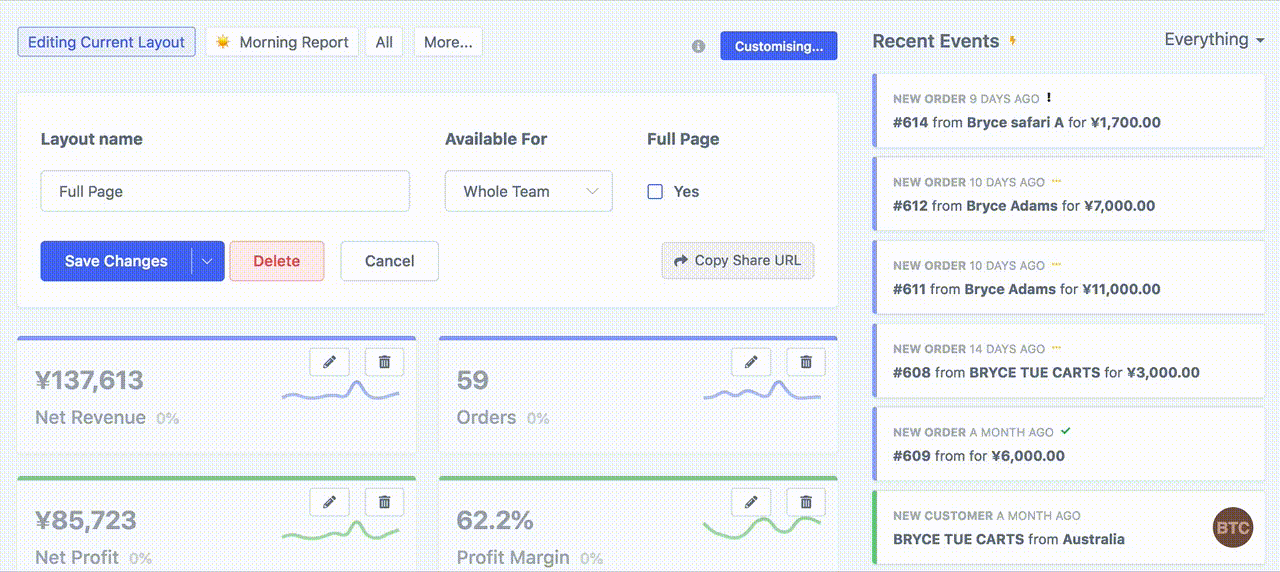Expand the Save Changes split-button arrow
This screenshot has width=1280, height=572.
[207, 261]
